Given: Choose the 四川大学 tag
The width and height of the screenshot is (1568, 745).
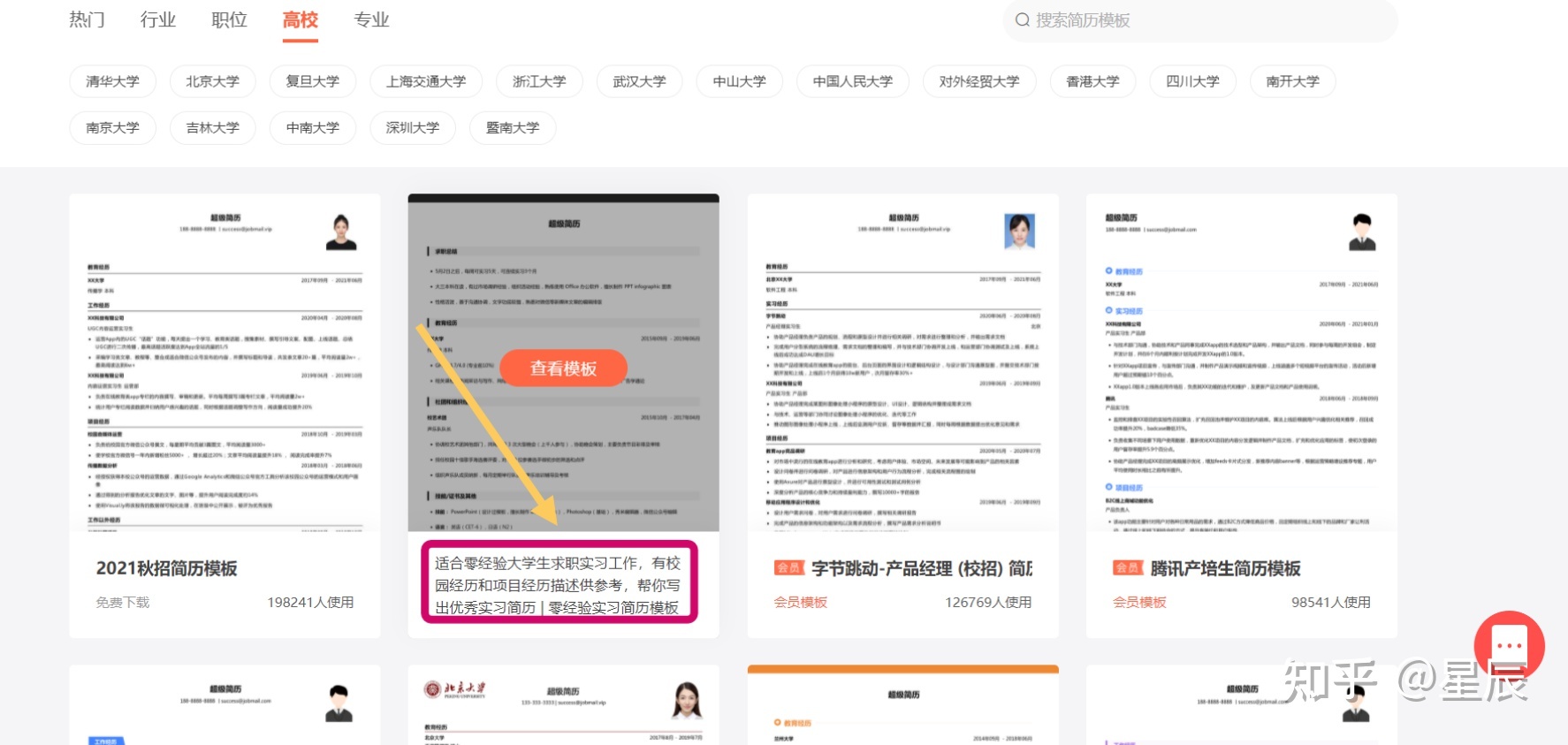Looking at the screenshot, I should 1192,81.
